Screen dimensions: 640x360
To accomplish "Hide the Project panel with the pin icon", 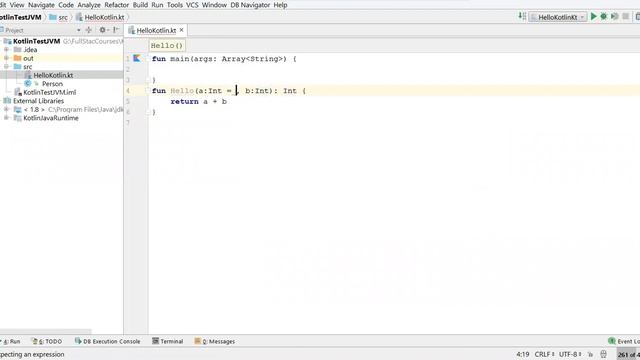I will pos(116,30).
